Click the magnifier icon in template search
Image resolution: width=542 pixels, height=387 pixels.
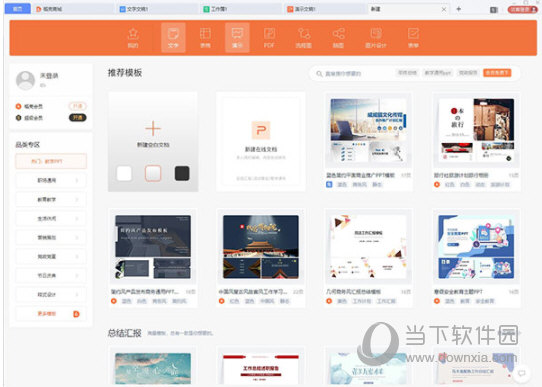click(x=319, y=74)
